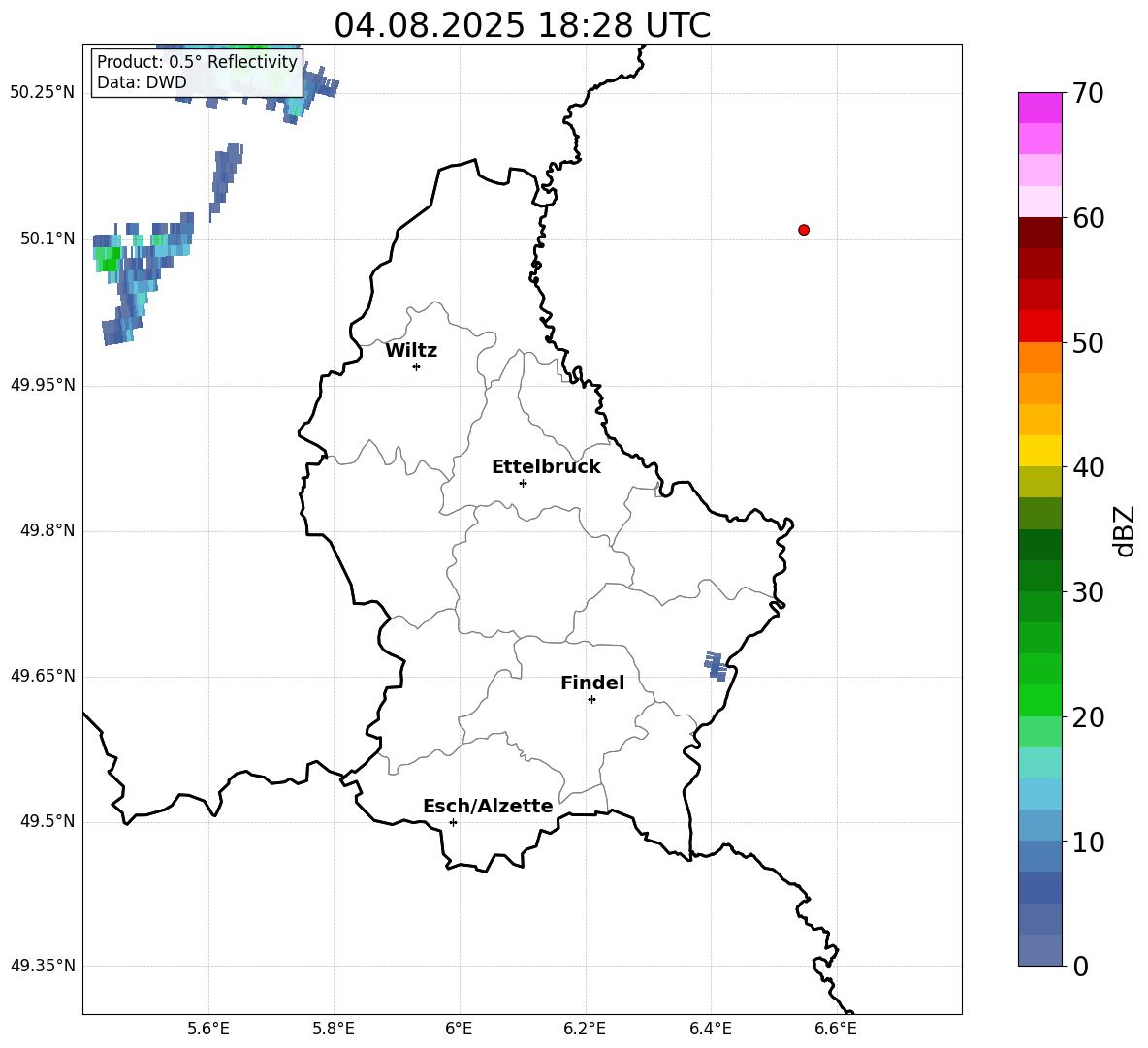Click the narrow blue echo strip above 50.1°N

click(226, 181)
